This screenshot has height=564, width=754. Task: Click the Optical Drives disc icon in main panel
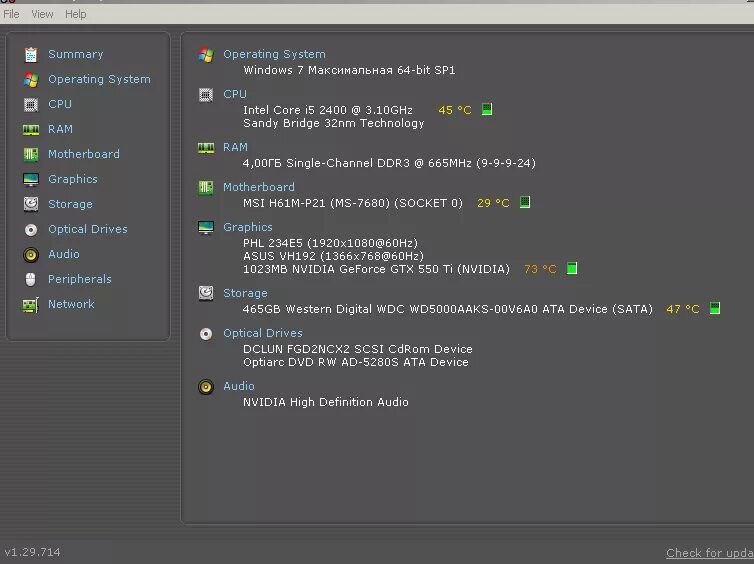[x=206, y=334]
